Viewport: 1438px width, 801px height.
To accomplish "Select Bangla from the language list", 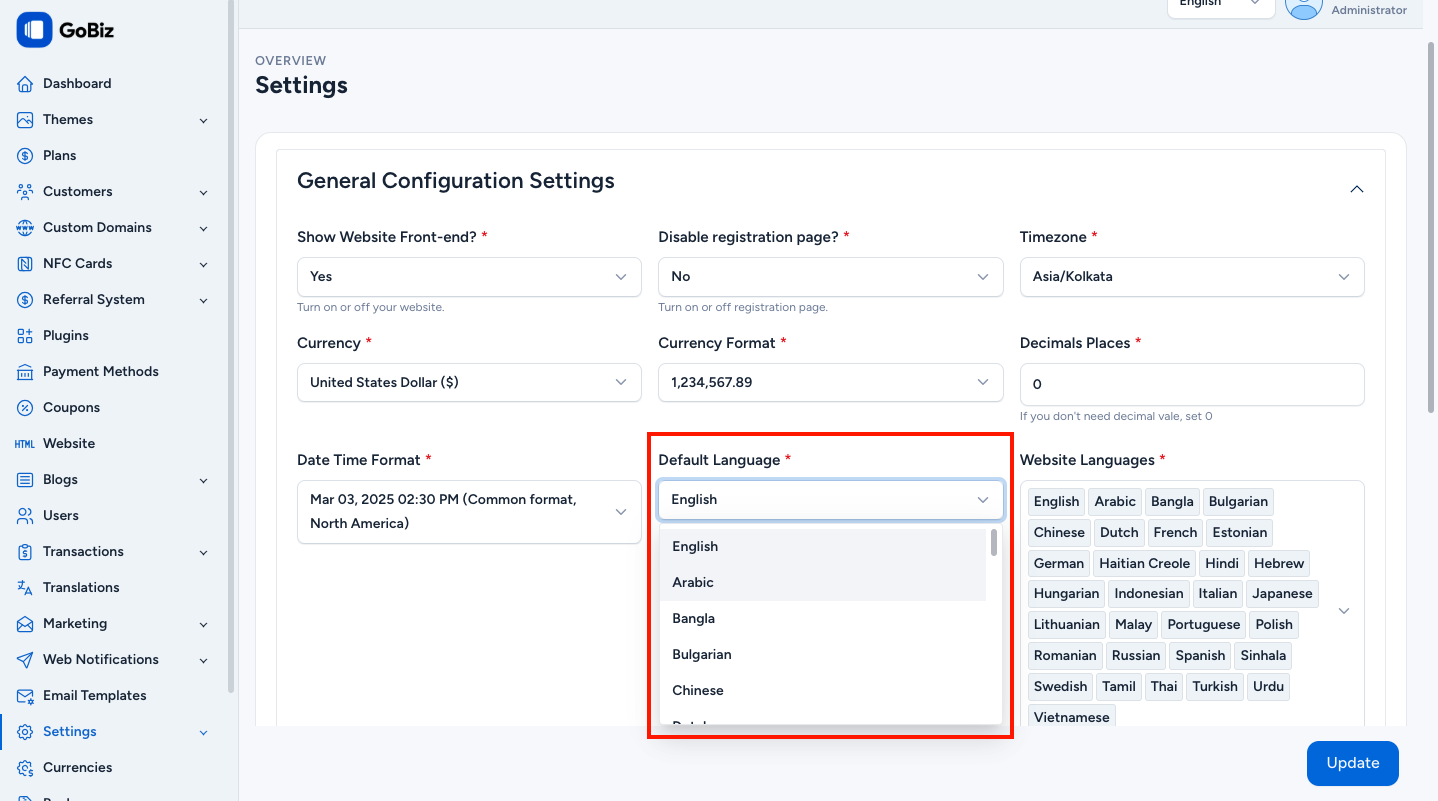I will pyautogui.click(x=694, y=619).
